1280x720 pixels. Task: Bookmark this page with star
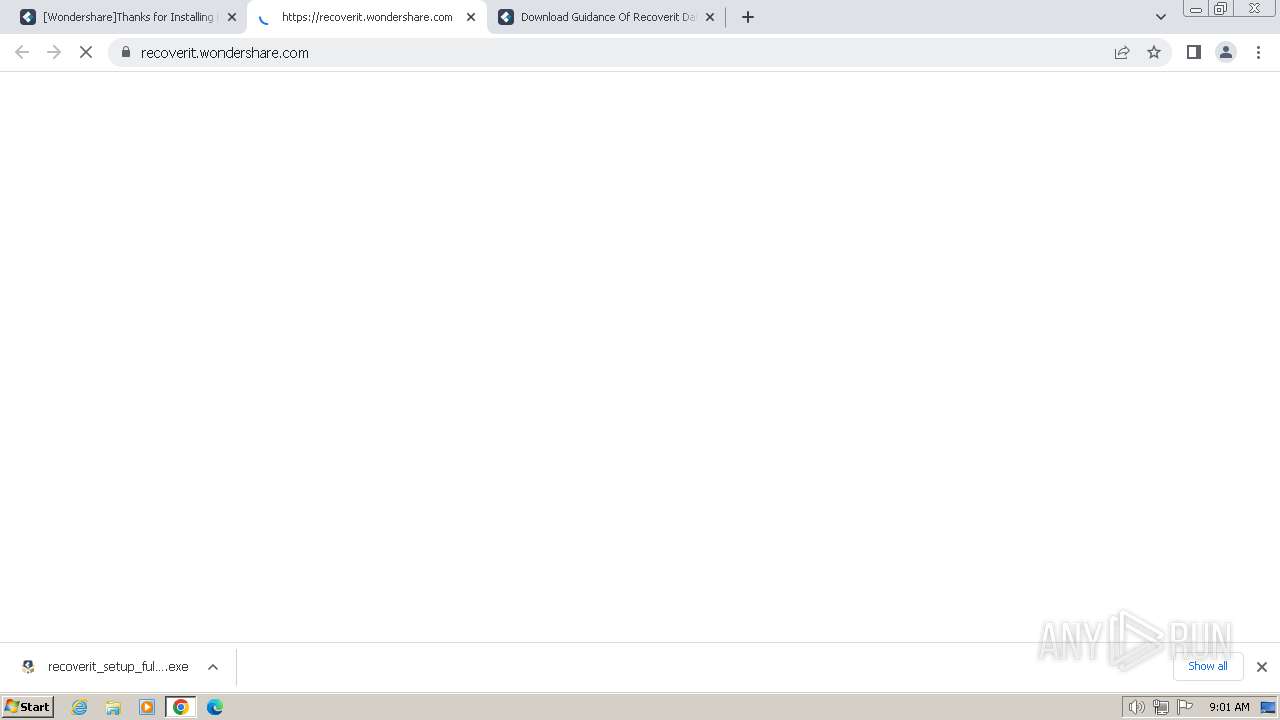tap(1154, 52)
